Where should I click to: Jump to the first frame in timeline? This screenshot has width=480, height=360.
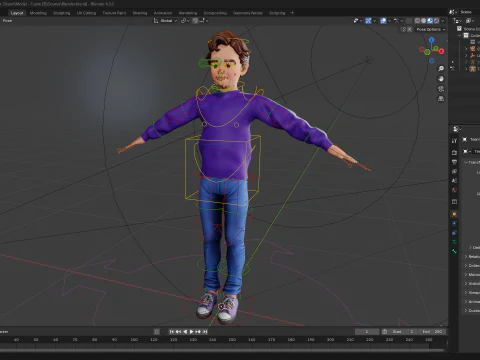click(x=172, y=332)
